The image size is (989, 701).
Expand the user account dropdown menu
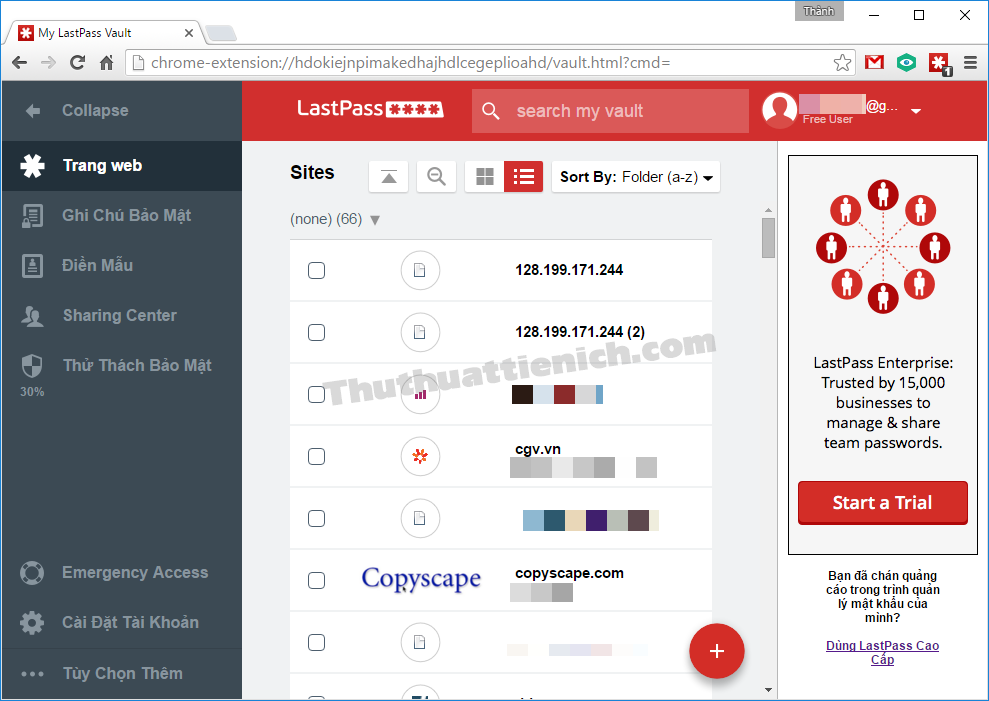coord(915,111)
